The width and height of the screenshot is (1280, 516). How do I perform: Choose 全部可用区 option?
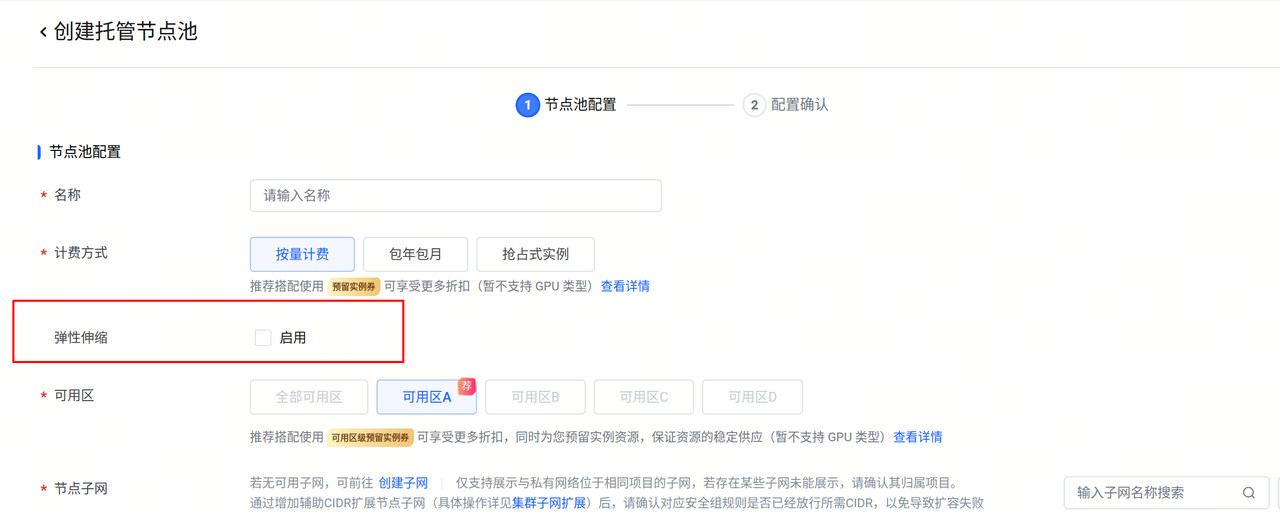(309, 397)
